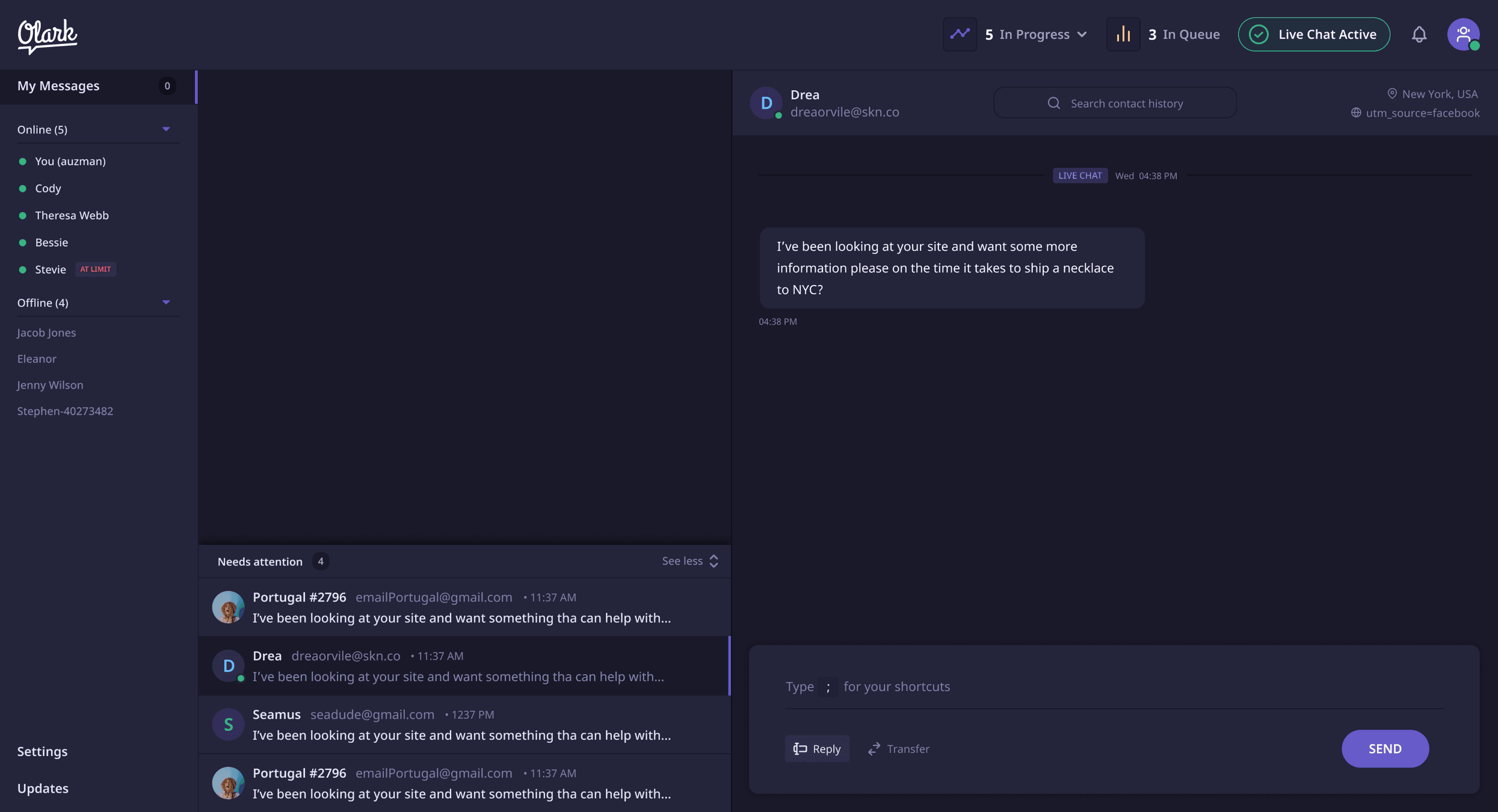Click the Reply icon in composer
This screenshot has width=1498, height=812.
[800, 749]
